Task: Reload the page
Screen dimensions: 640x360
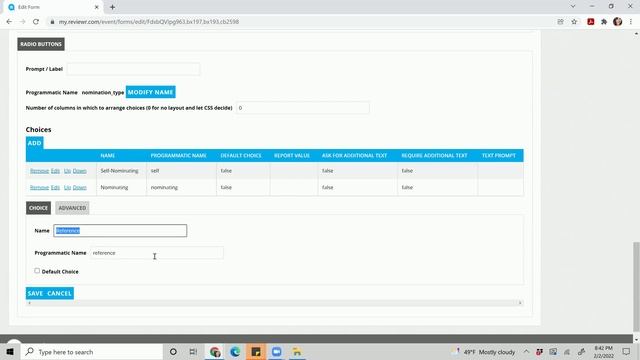Action: (36, 22)
